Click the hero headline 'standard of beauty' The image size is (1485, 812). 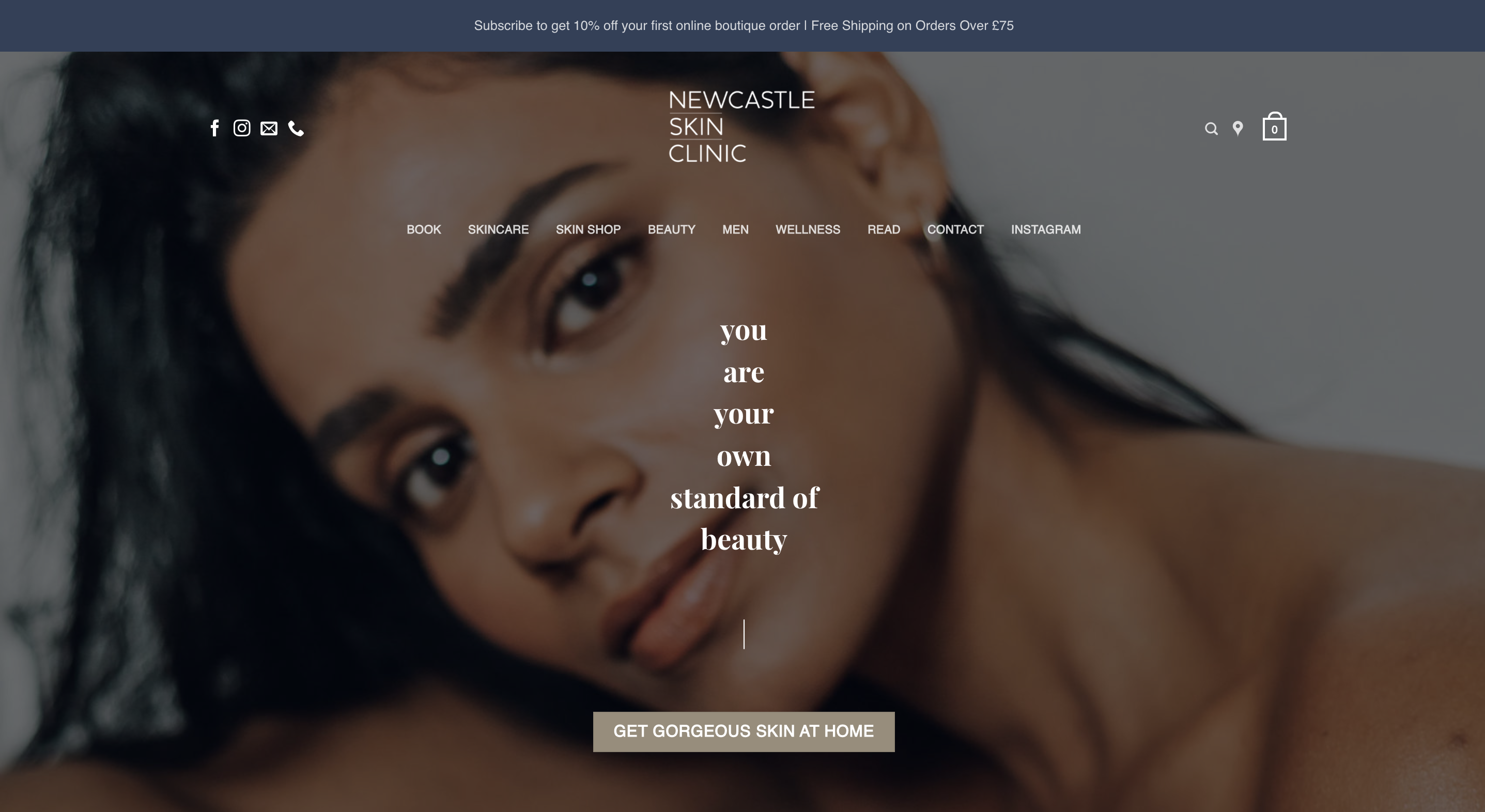coord(744,519)
